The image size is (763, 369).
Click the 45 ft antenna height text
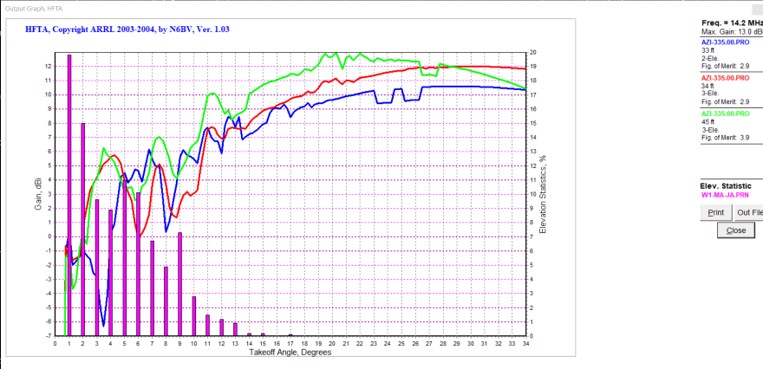[x=707, y=122]
